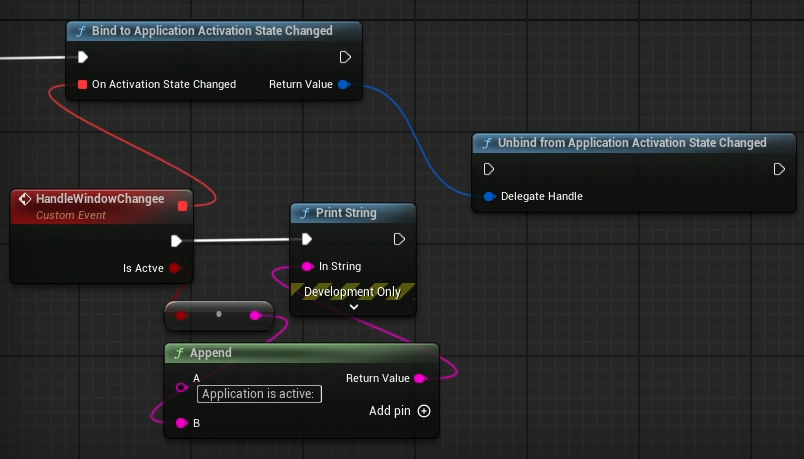Click the custom event's exec output pin
Screen dimensions: 804x459
tap(176, 240)
